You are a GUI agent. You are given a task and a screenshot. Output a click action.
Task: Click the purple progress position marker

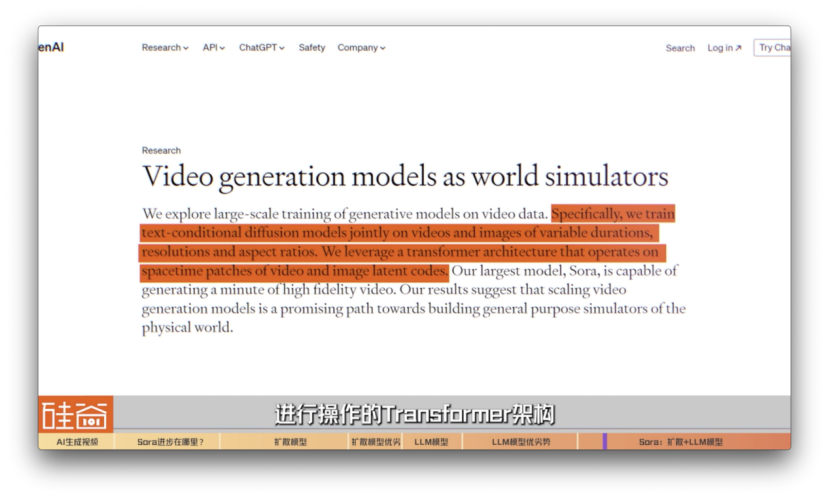coord(605,441)
